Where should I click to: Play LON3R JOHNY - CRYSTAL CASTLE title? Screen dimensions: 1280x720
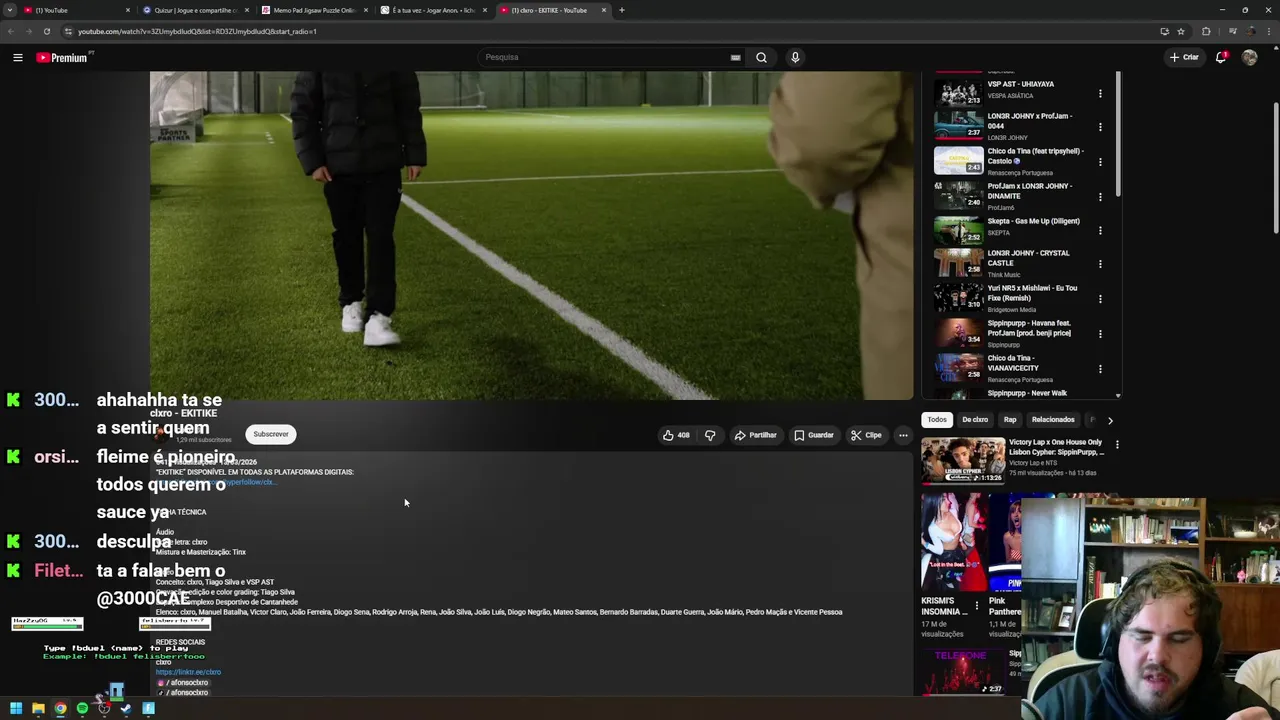1028,258
